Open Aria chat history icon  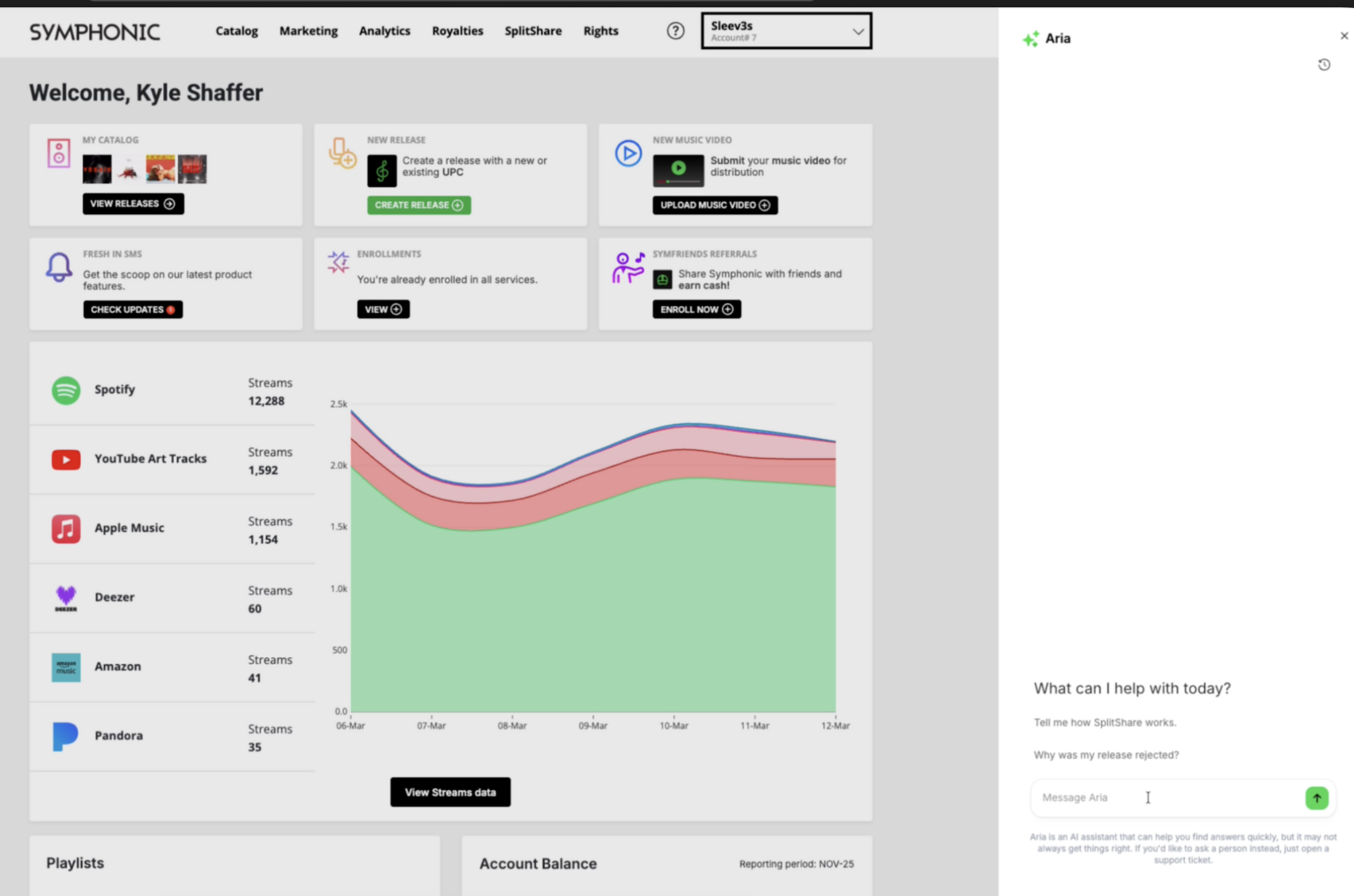[x=1323, y=65]
